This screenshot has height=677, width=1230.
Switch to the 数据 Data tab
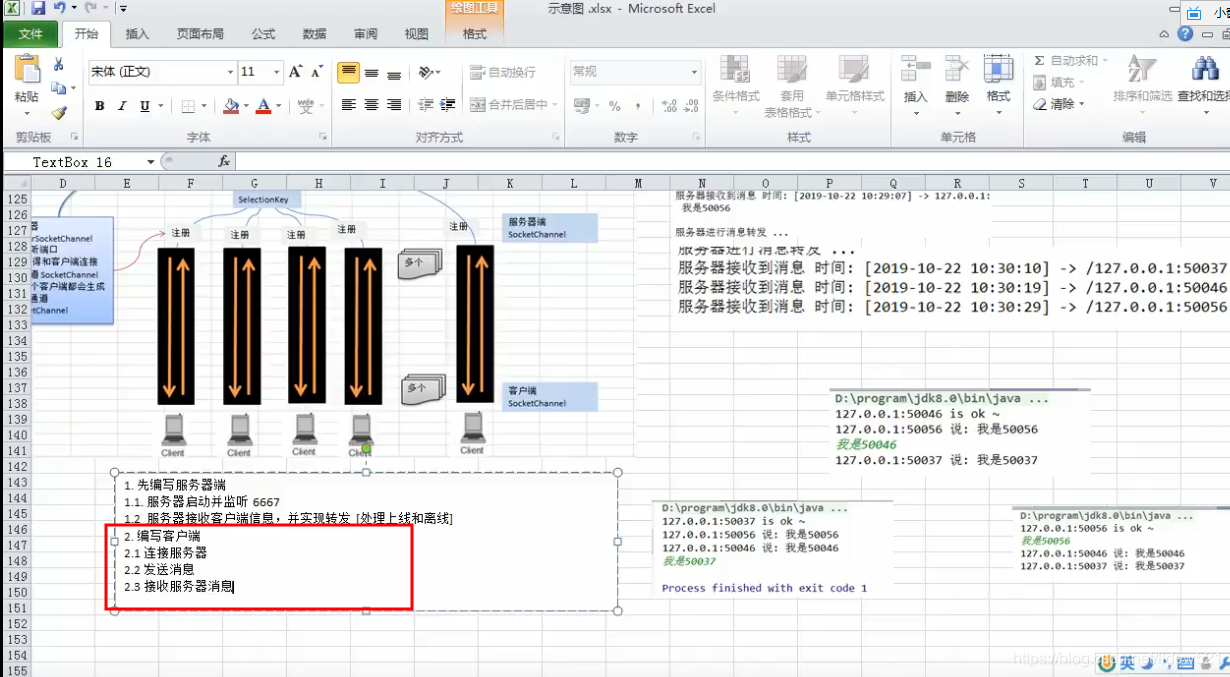(314, 34)
